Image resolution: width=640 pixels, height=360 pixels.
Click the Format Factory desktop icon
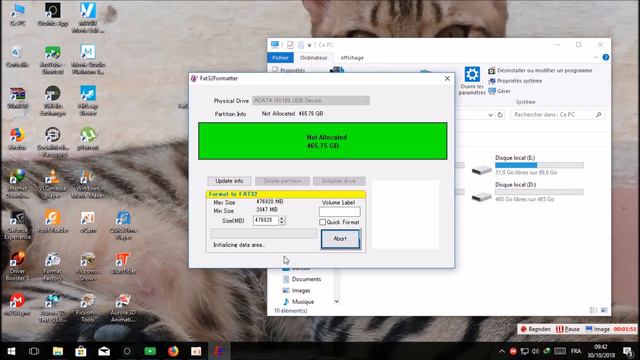click(53, 266)
